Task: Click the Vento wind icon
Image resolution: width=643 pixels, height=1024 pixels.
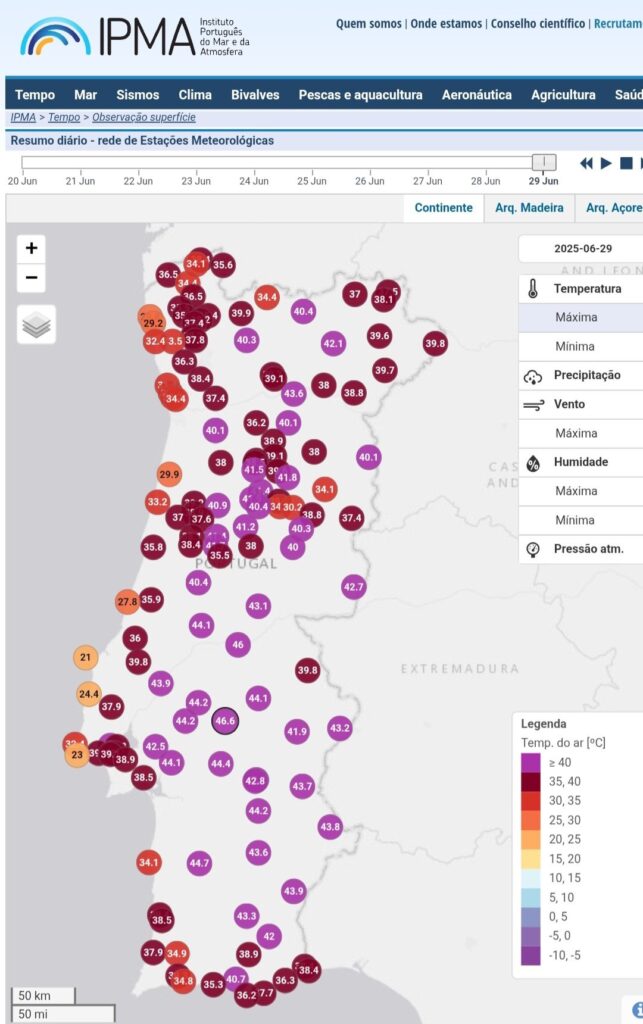Action: click(533, 405)
